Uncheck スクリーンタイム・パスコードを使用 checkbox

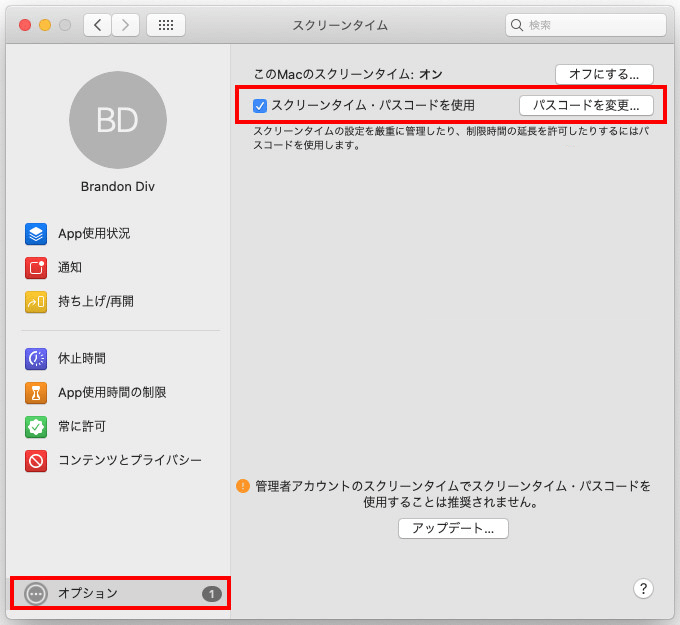260,105
